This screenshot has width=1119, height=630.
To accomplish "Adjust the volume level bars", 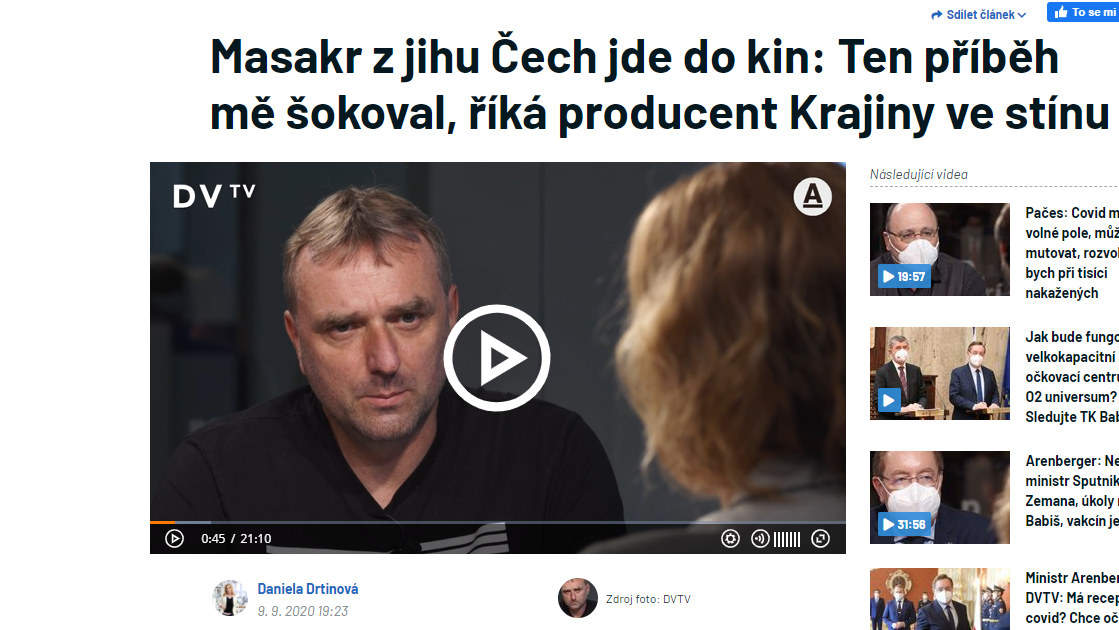I will click(x=786, y=539).
